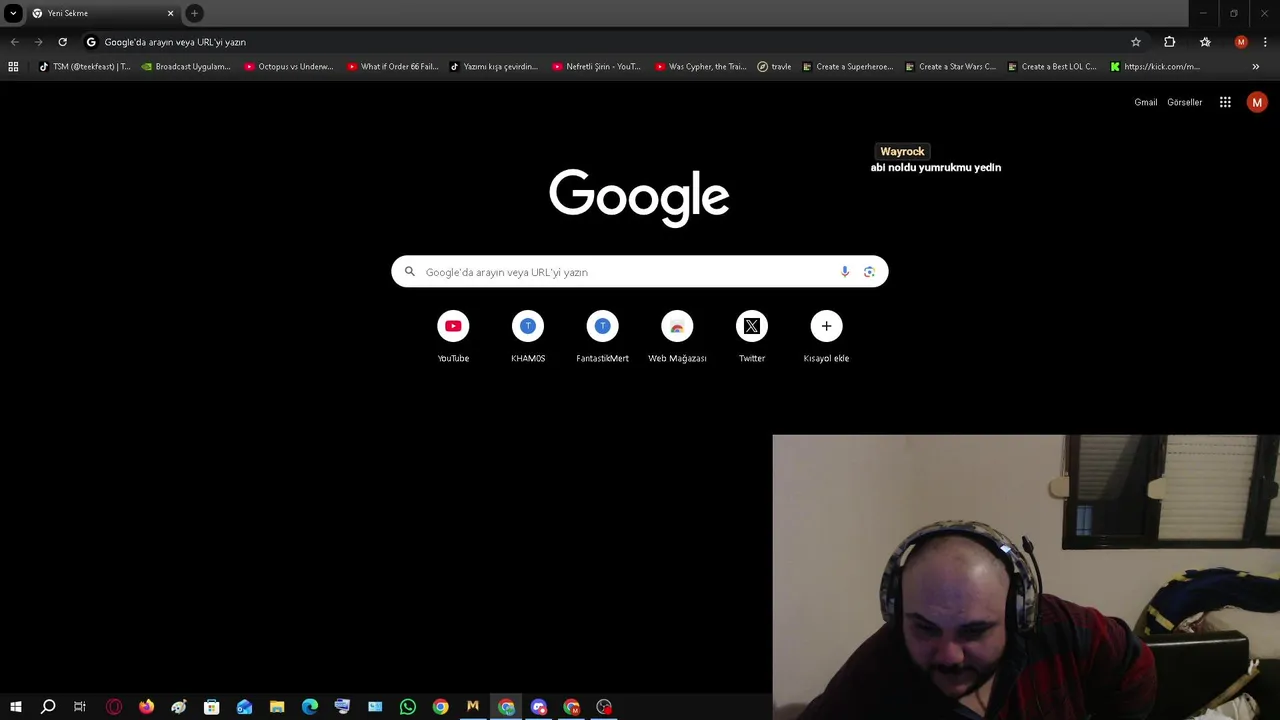Open the travle bookmark
This screenshot has width=1280, height=720.
point(775,67)
